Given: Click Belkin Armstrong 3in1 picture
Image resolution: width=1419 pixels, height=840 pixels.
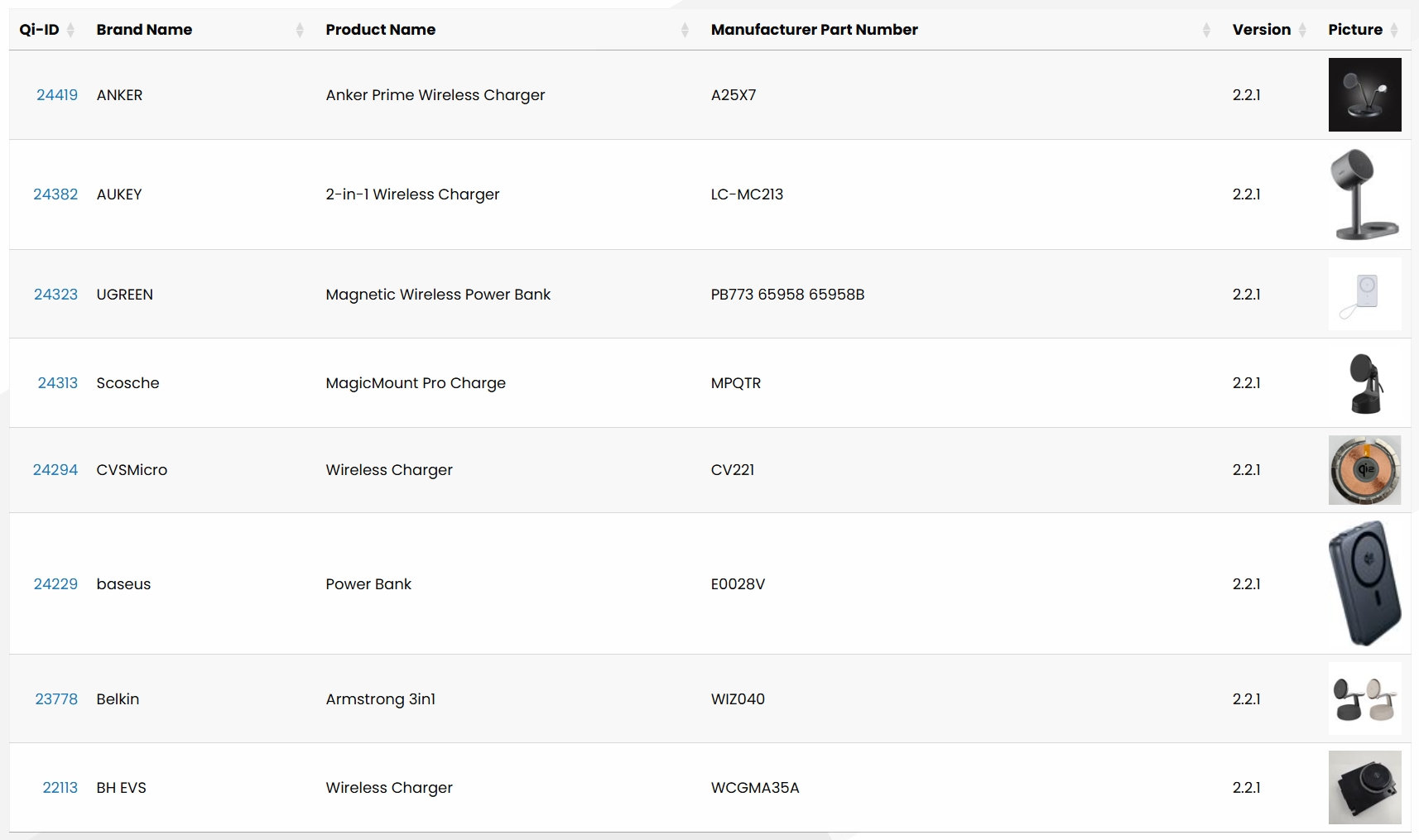Looking at the screenshot, I should coord(1364,698).
